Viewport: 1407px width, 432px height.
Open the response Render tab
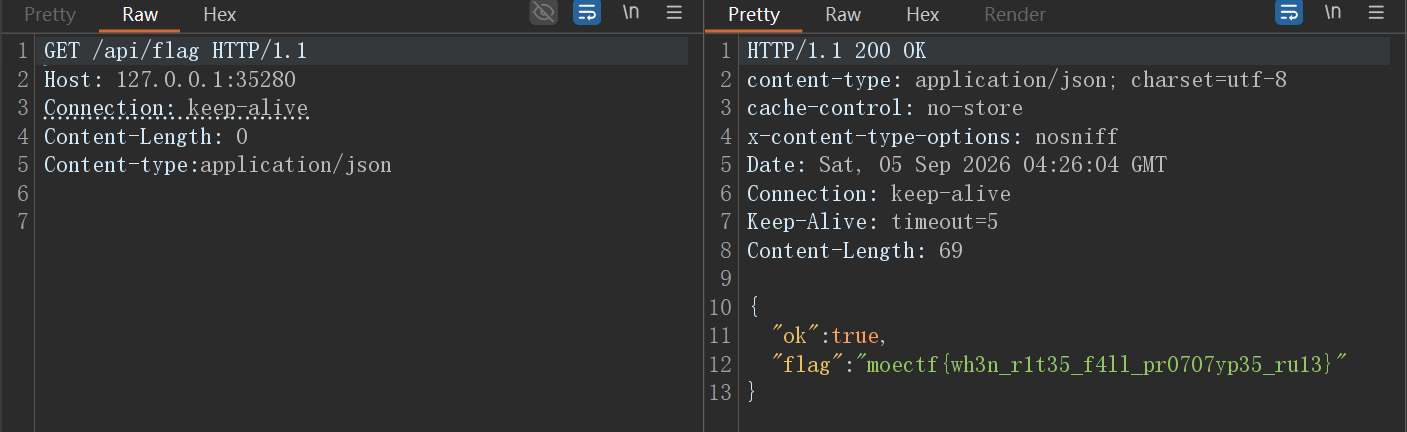click(x=1015, y=15)
